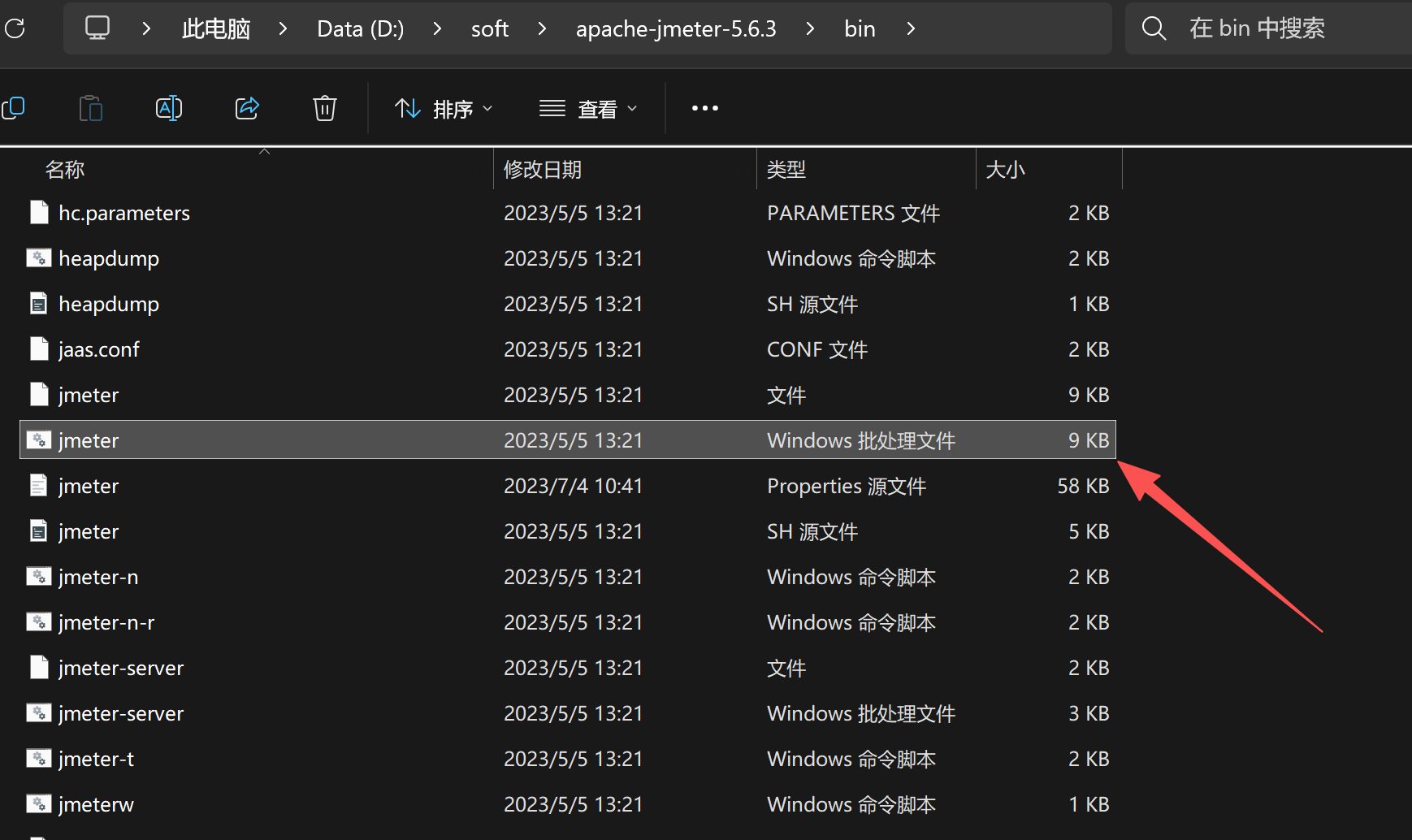This screenshot has height=840, width=1412.
Task: Sort by 修改日期 column header
Action: pos(543,169)
